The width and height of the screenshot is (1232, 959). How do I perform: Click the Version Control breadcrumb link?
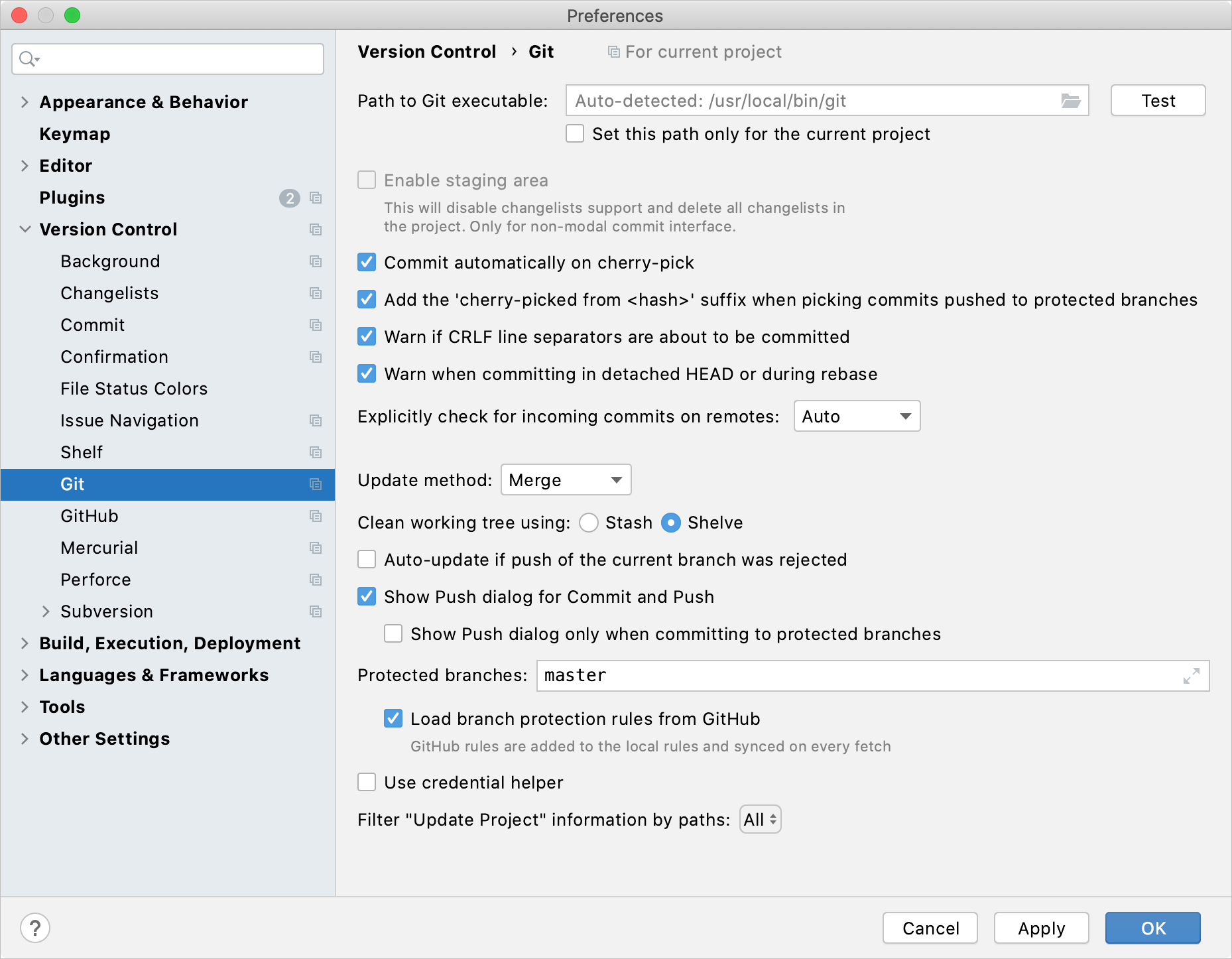coord(427,52)
